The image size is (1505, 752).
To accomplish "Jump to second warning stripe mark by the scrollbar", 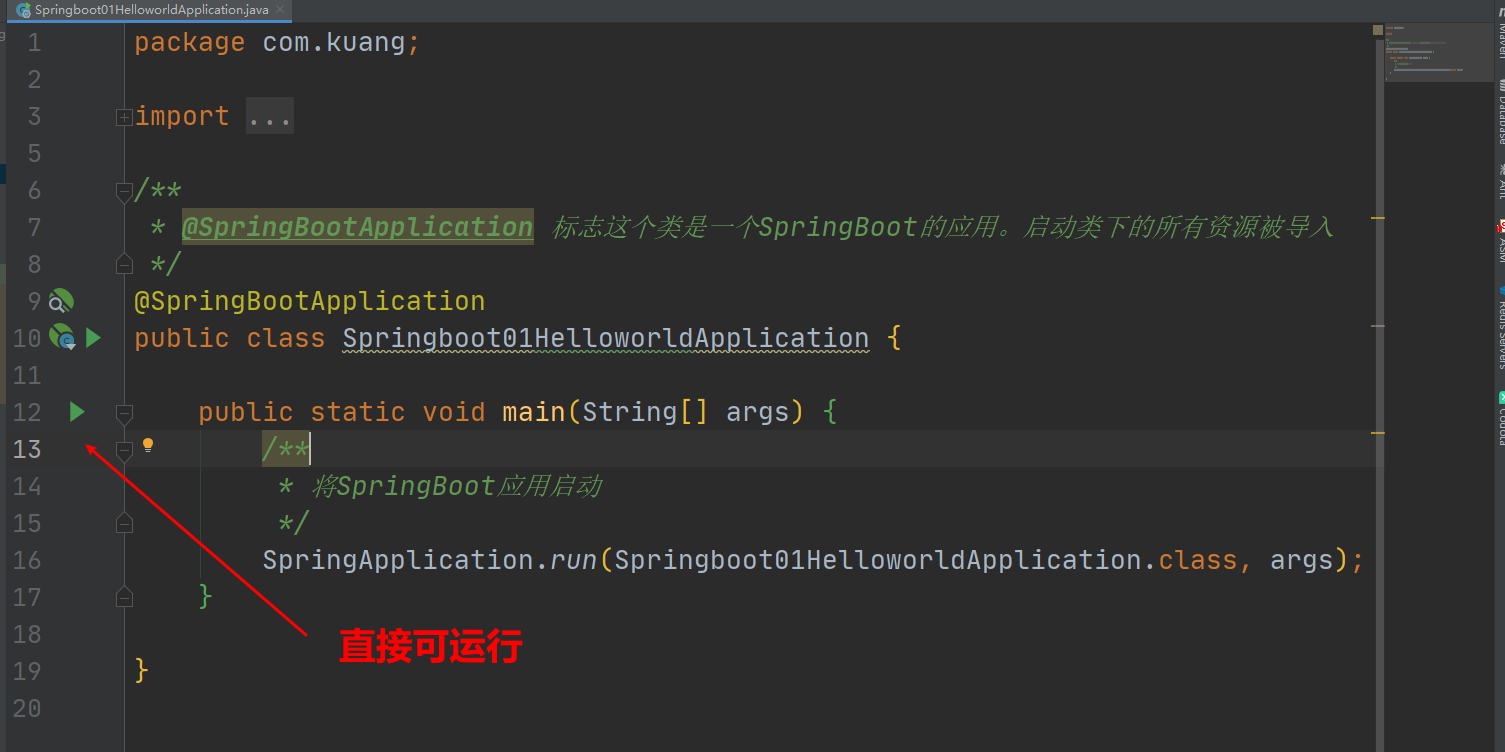I will tap(1378, 326).
